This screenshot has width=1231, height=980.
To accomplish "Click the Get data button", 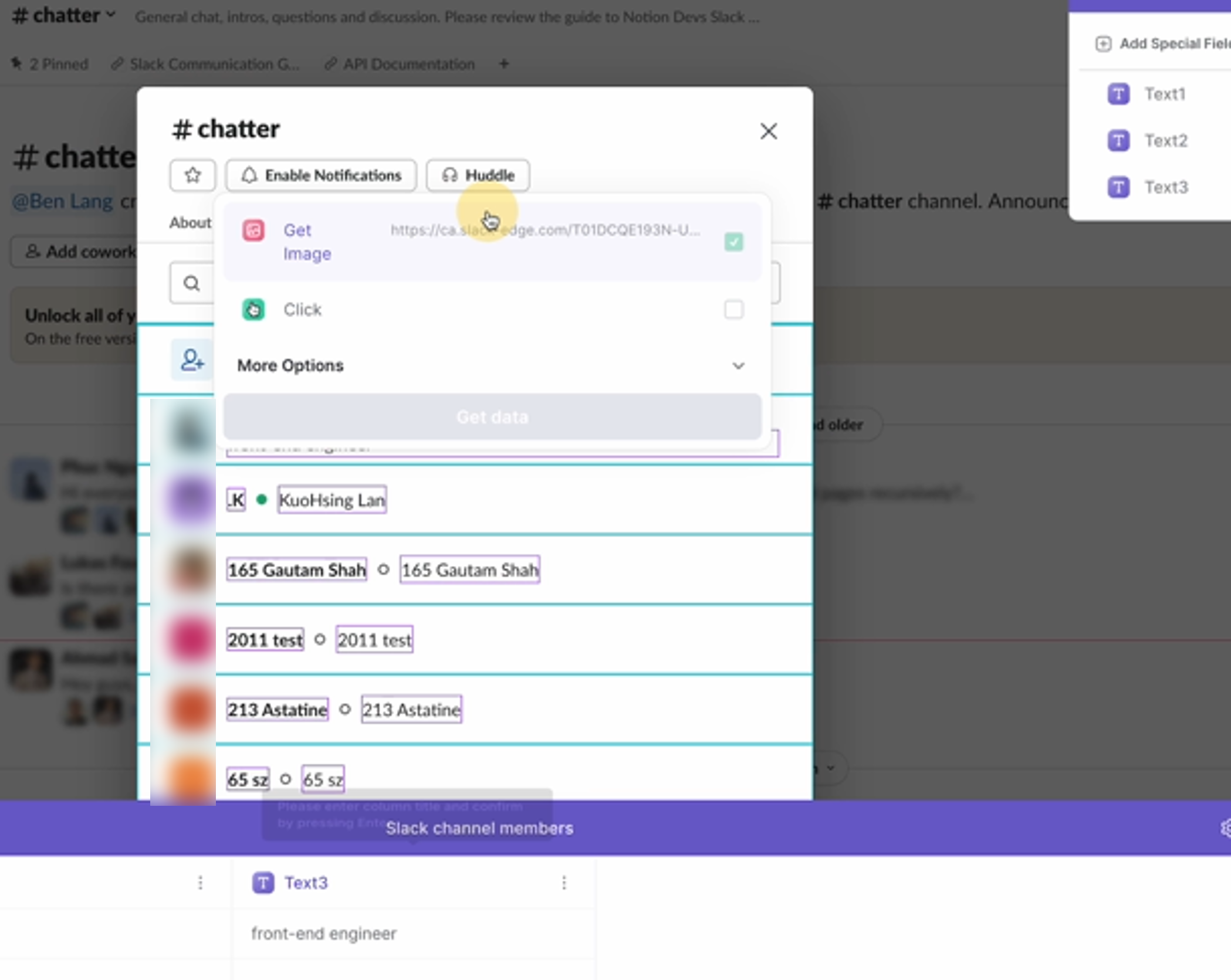I will tap(492, 417).
